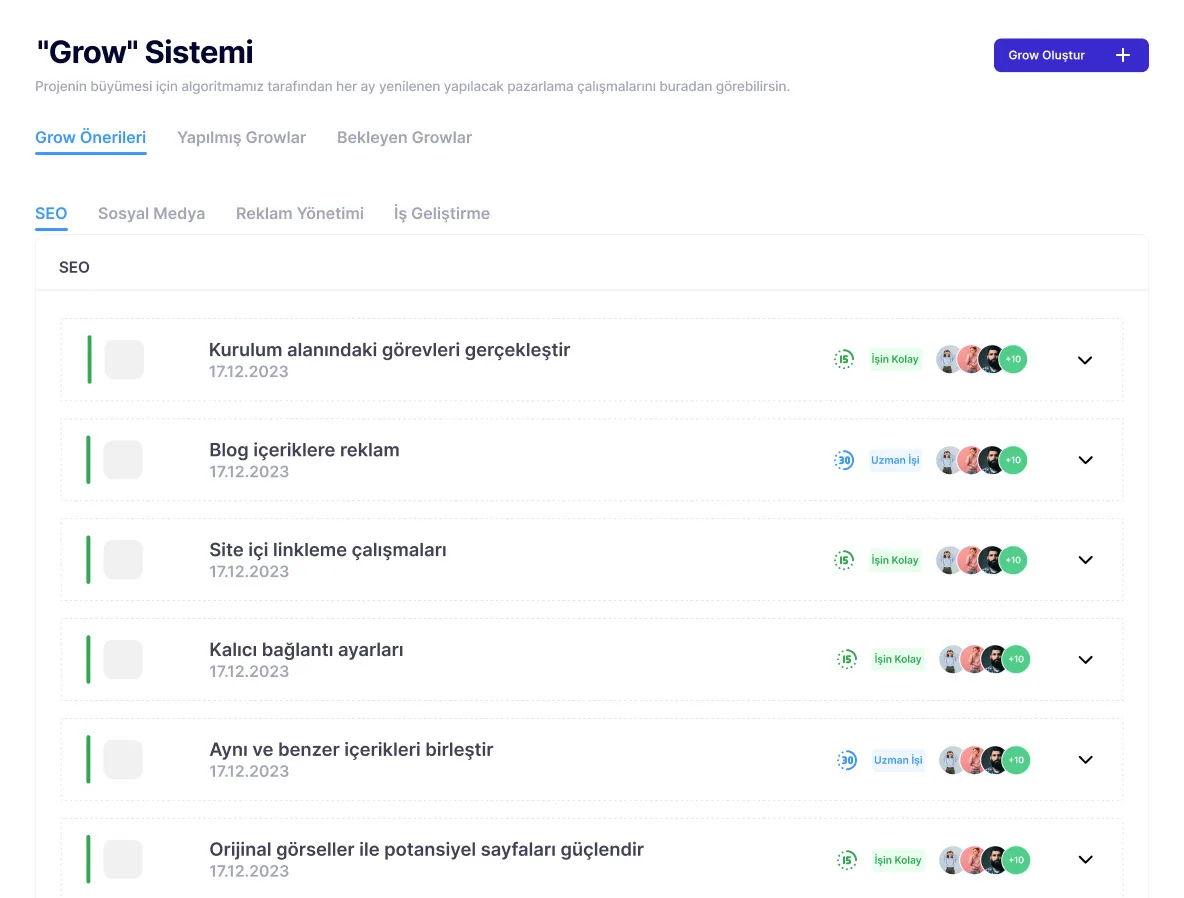Screen dimensions: 1184x898
Task: Click 15 timer icon in Kalıcı bağlantı row
Action: click(x=846, y=659)
